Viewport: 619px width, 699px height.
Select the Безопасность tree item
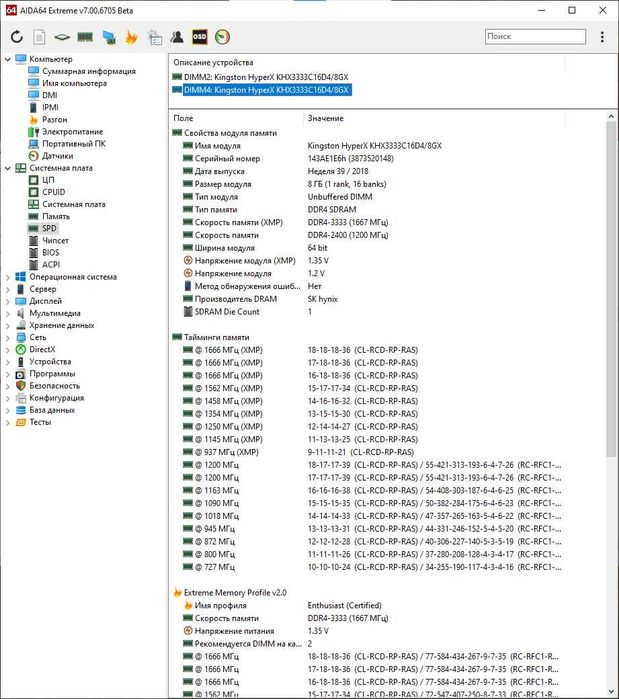pos(54,386)
